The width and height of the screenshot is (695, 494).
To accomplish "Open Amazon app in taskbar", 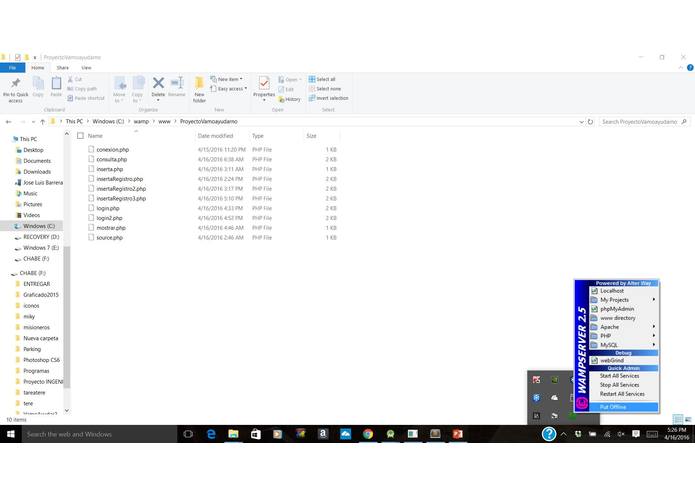I will click(x=323, y=434).
